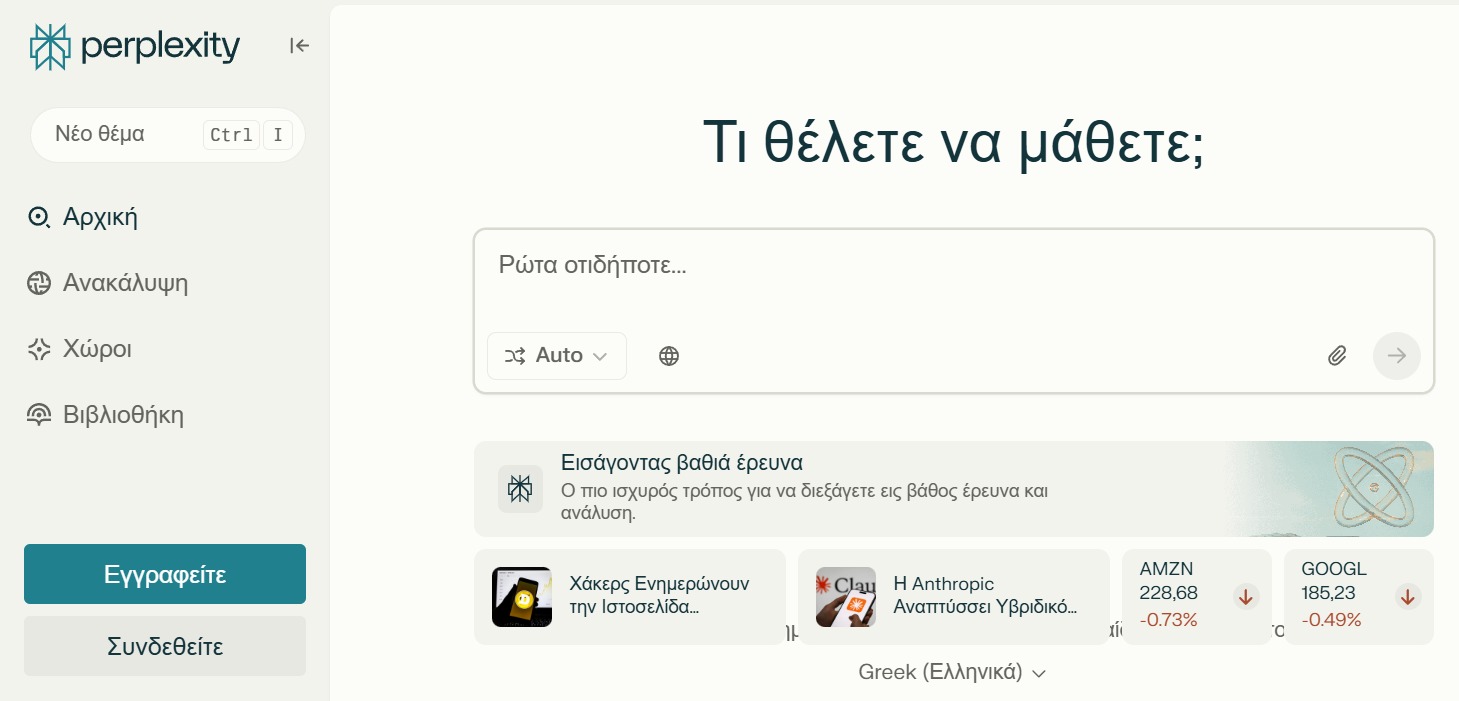Click the GOOGL -0.49% change value
The image size is (1459, 701).
1332,620
